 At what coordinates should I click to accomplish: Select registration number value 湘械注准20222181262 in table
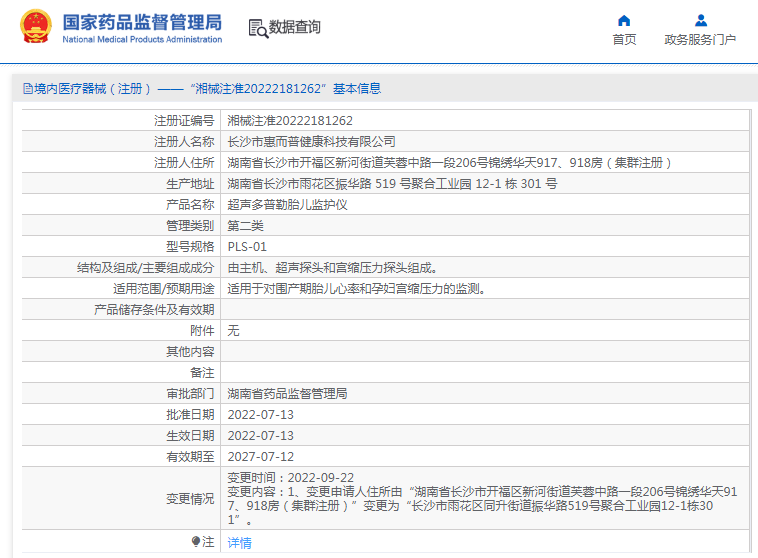point(290,120)
